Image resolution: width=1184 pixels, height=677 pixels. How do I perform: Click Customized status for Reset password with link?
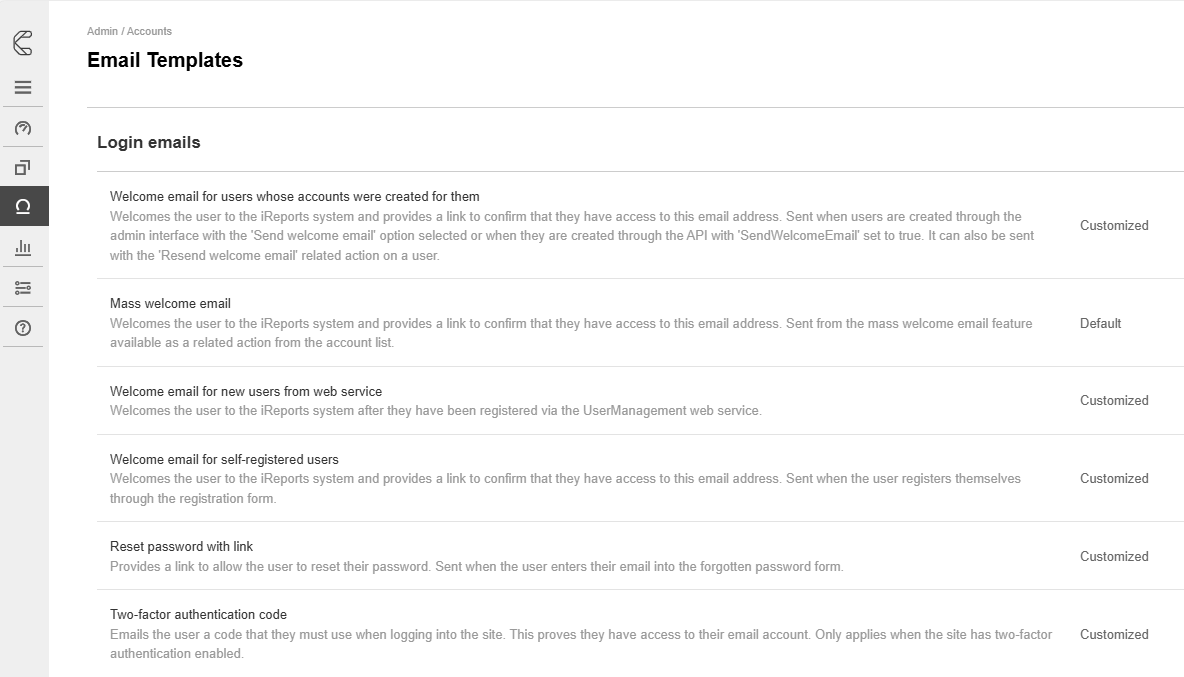(x=1114, y=557)
